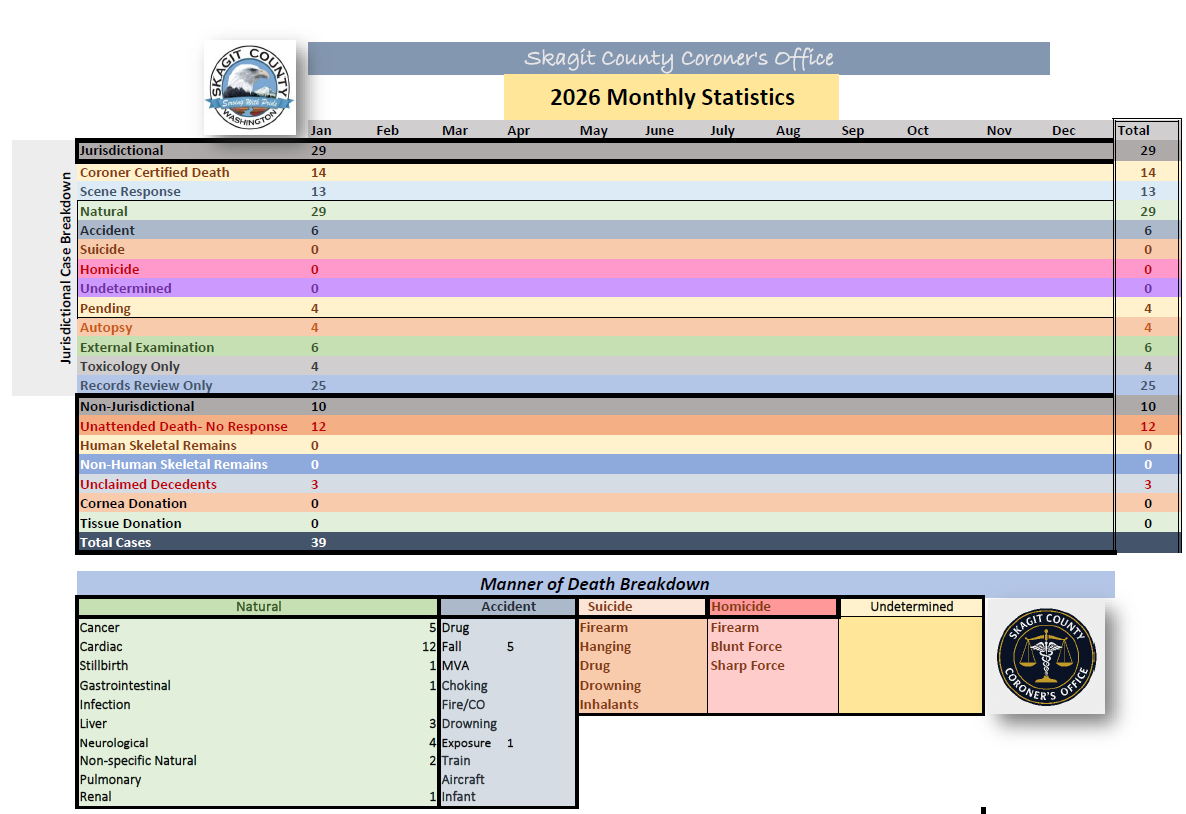
Task: Select the 2026 Monthly Statistics title
Action: tap(671, 97)
